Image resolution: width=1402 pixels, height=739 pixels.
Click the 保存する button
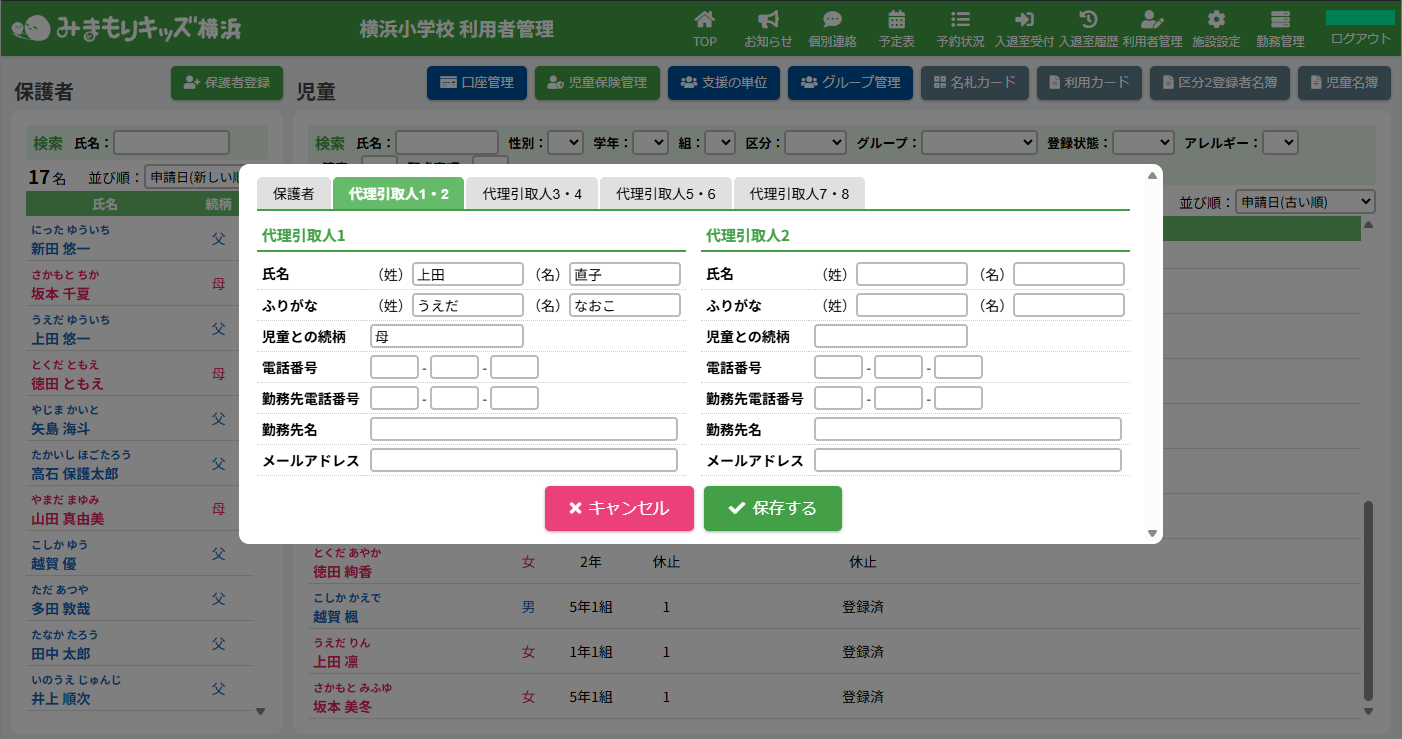pos(772,508)
